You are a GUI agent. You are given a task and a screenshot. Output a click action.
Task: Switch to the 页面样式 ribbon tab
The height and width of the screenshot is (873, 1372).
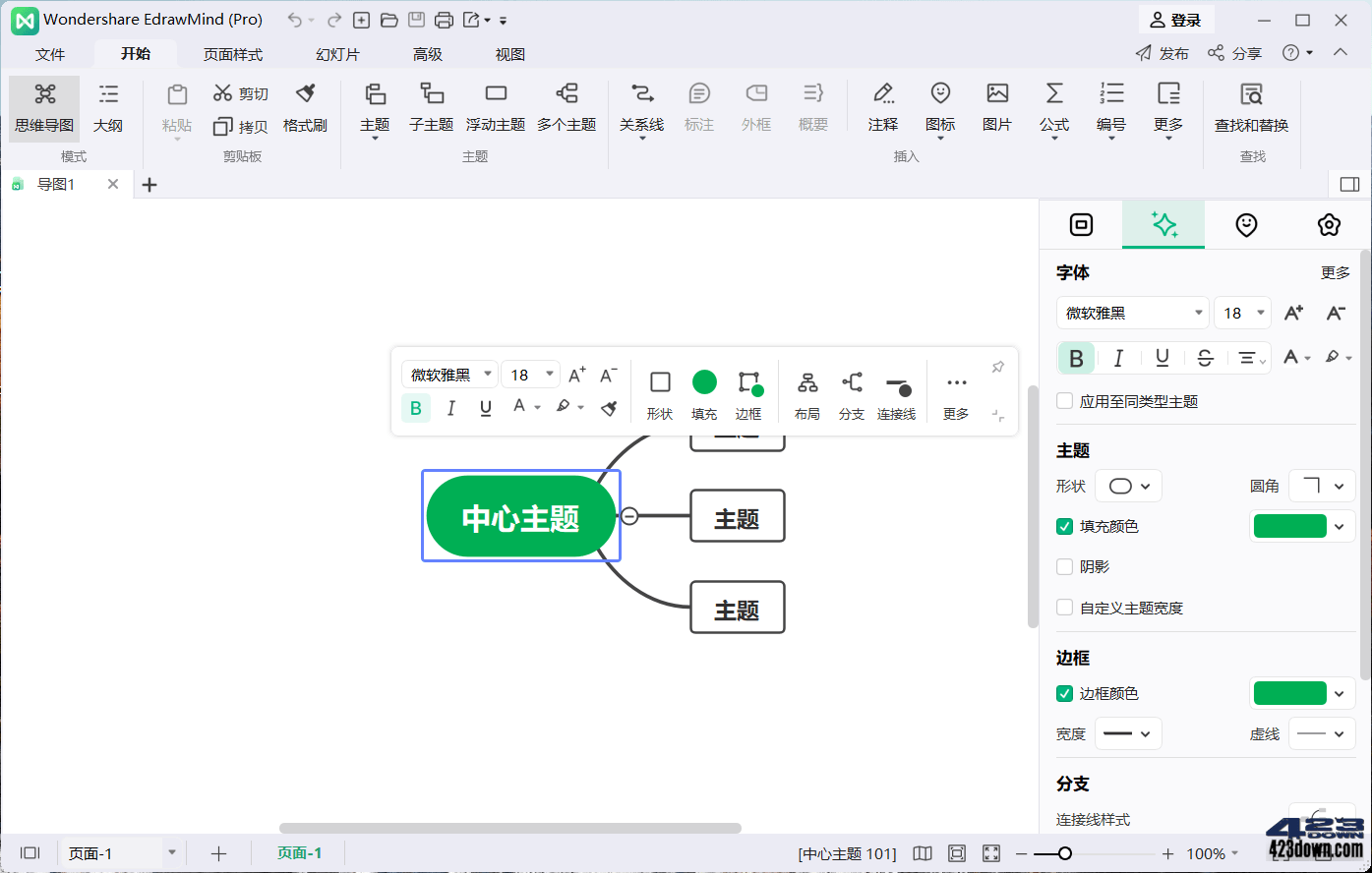coord(232,54)
